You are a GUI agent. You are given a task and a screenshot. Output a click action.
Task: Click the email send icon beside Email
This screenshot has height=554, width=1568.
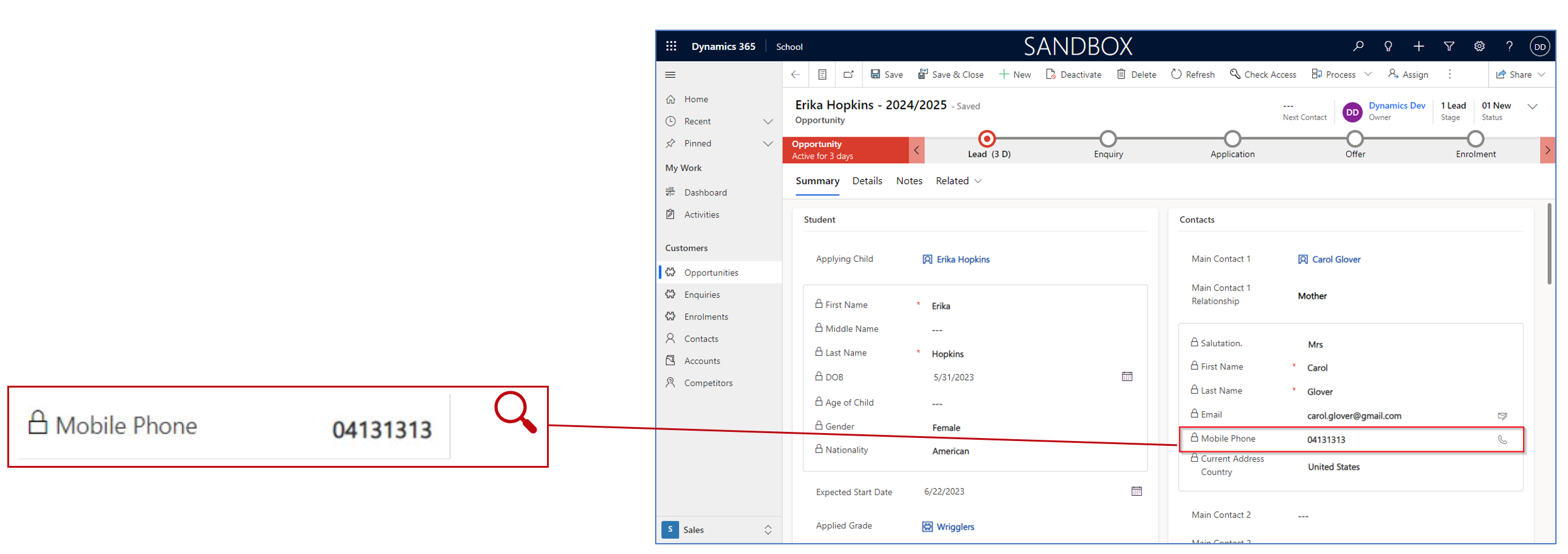[x=1502, y=416]
